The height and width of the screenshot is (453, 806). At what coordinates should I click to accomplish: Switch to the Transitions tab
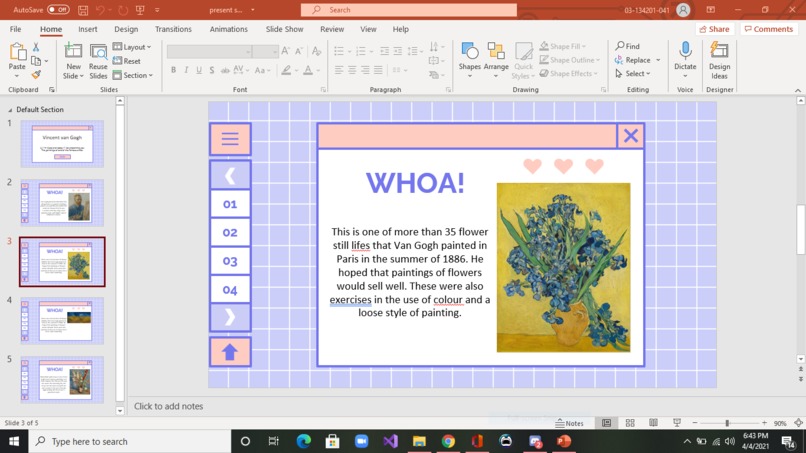tap(173, 29)
